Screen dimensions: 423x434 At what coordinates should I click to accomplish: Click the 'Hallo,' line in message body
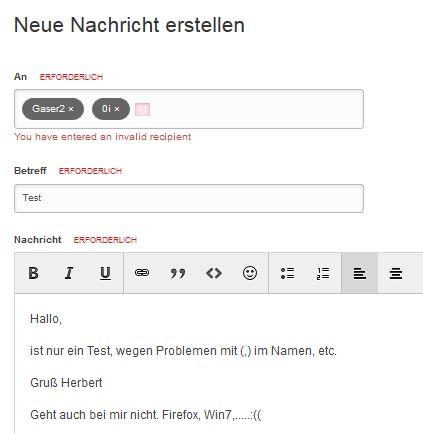pyautogui.click(x=46, y=319)
